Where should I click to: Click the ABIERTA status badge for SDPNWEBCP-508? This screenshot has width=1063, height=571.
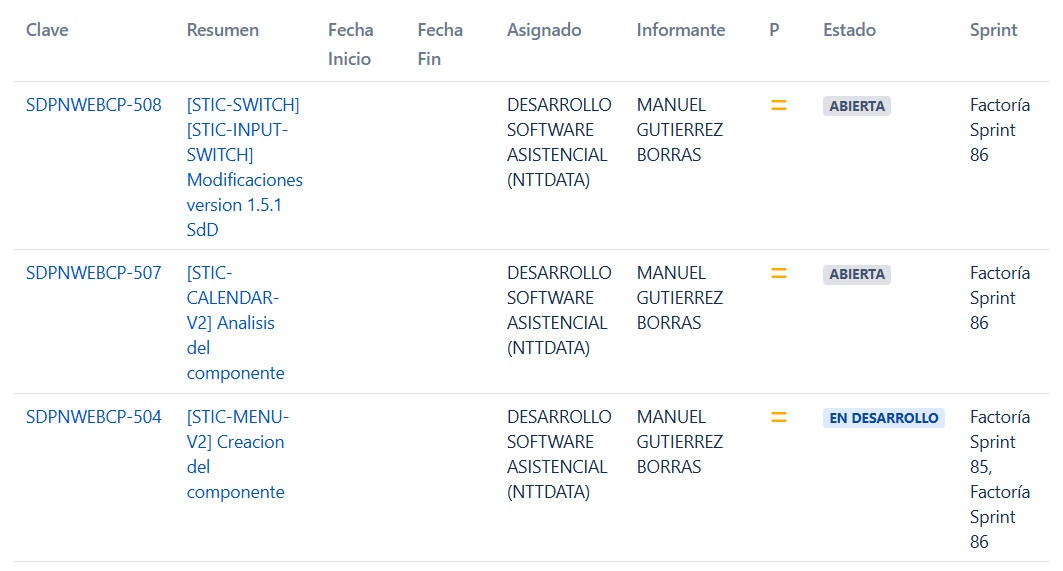click(857, 106)
